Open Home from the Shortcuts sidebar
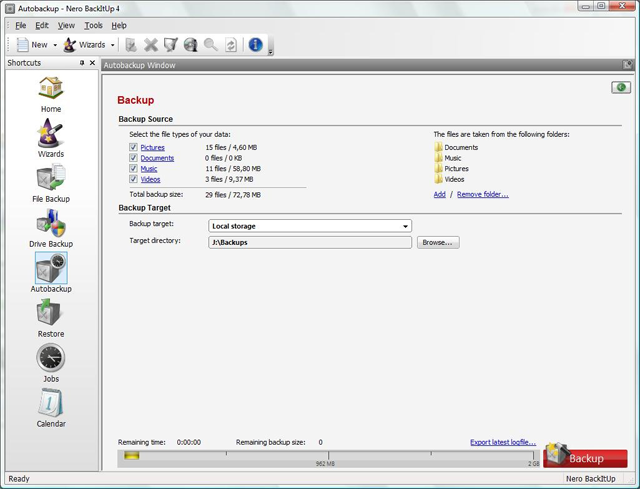Viewport: 640px width, 489px height. click(x=50, y=92)
